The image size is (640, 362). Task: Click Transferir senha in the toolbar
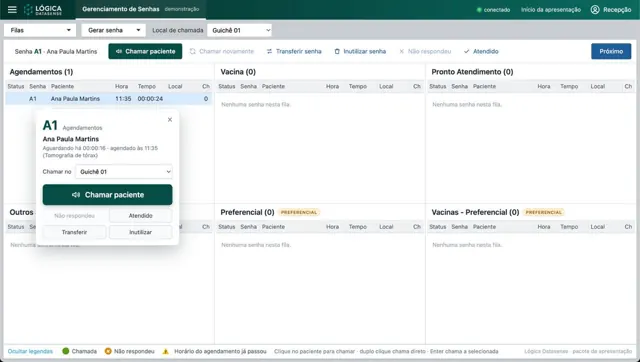(x=294, y=51)
